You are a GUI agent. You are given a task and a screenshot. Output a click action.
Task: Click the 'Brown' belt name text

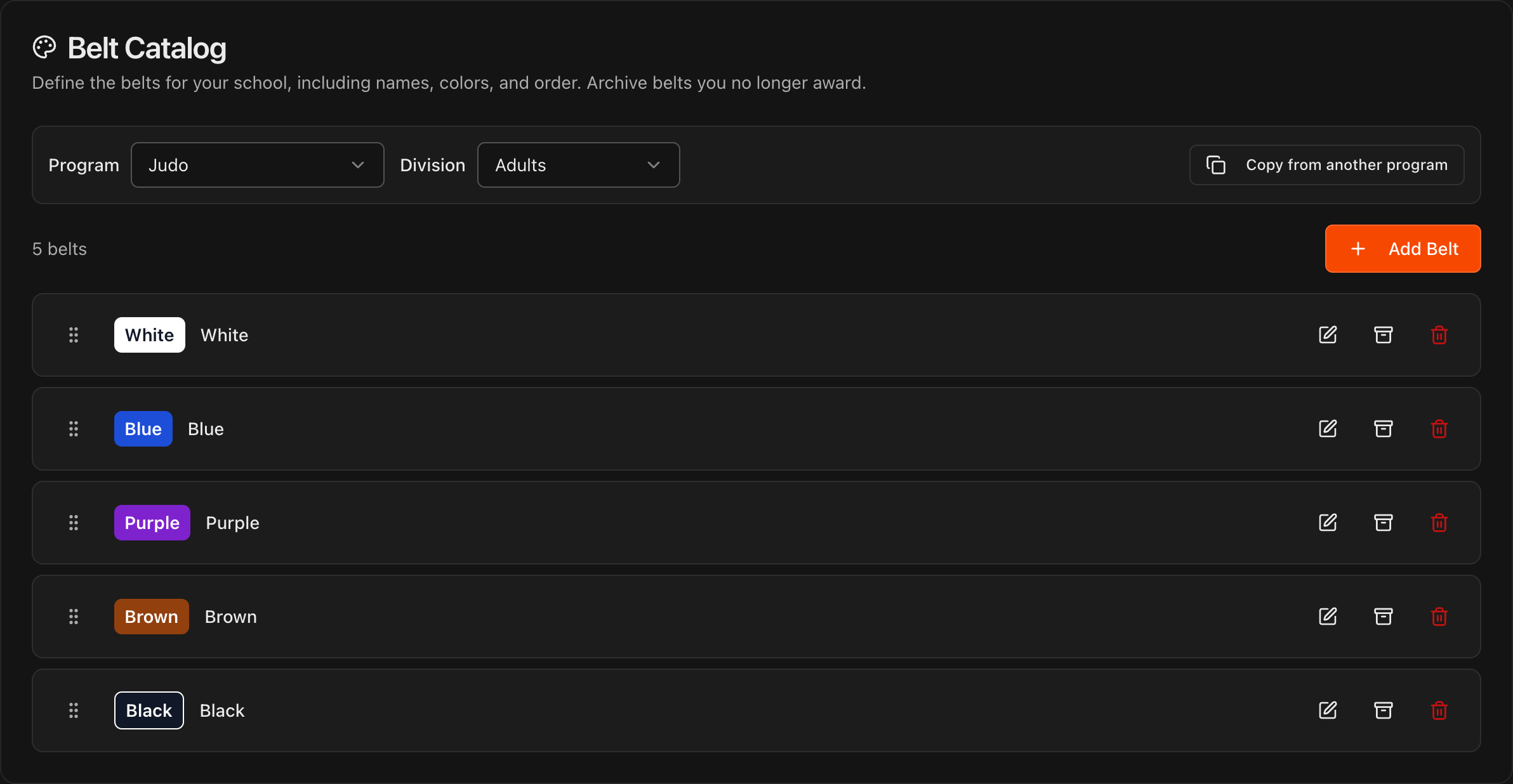pyautogui.click(x=231, y=617)
